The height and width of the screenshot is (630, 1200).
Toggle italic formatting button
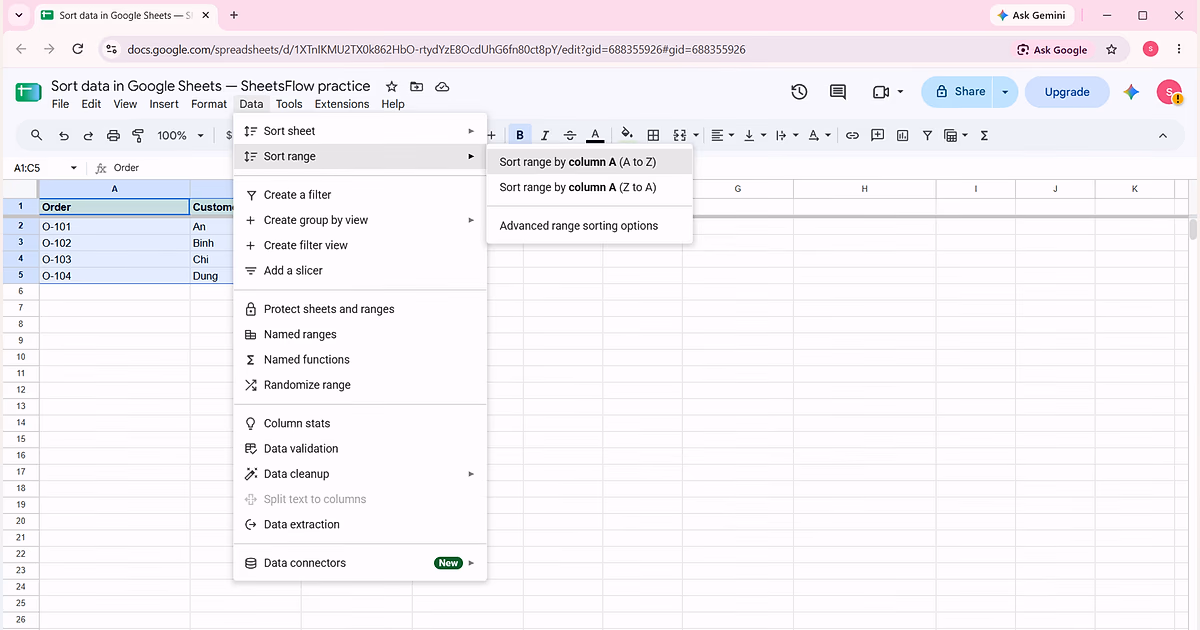pyautogui.click(x=545, y=135)
